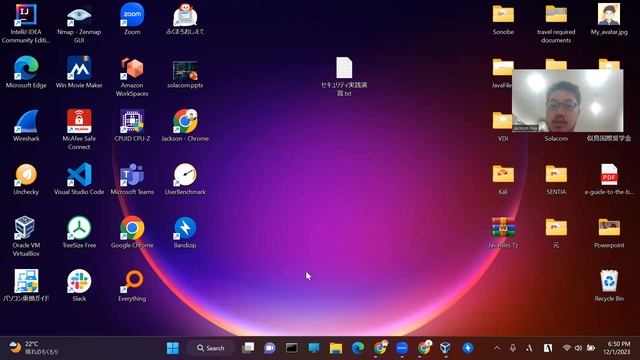This screenshot has height=360, width=640.
Task: Open the JavaFile folder
Action: pos(502,67)
